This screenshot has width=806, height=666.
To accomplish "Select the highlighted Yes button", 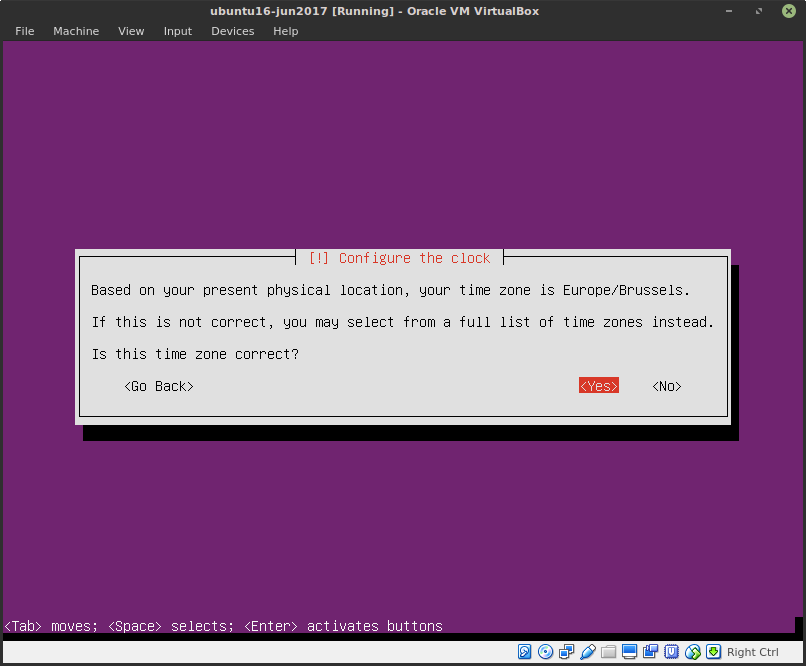I will tap(598, 385).
